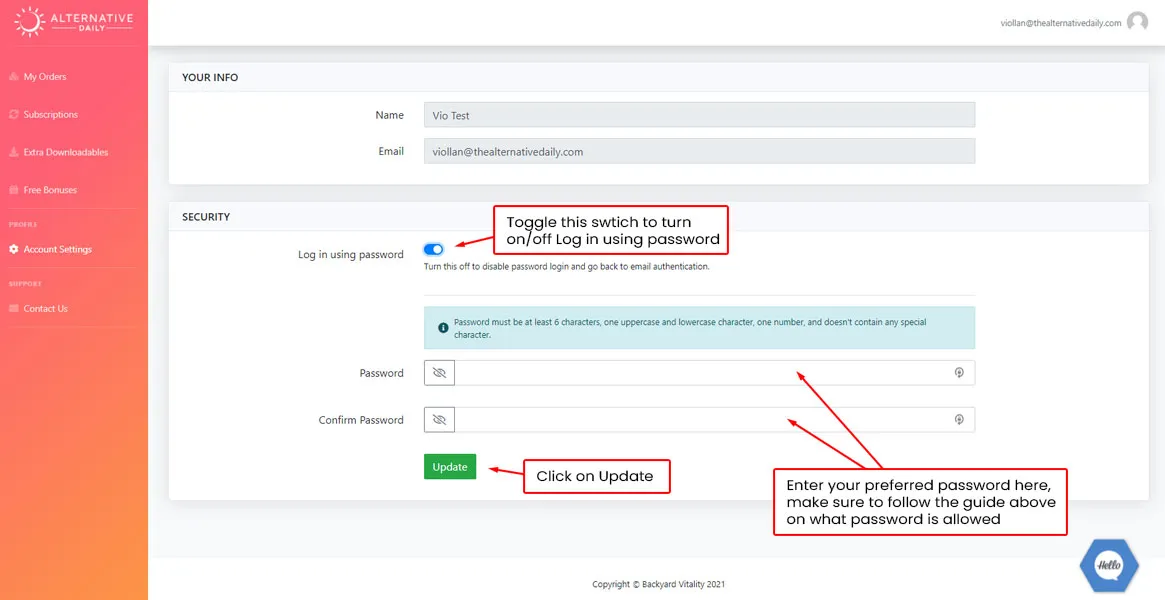1165x600 pixels.
Task: Click the password manager icon in Password field
Action: (x=958, y=373)
